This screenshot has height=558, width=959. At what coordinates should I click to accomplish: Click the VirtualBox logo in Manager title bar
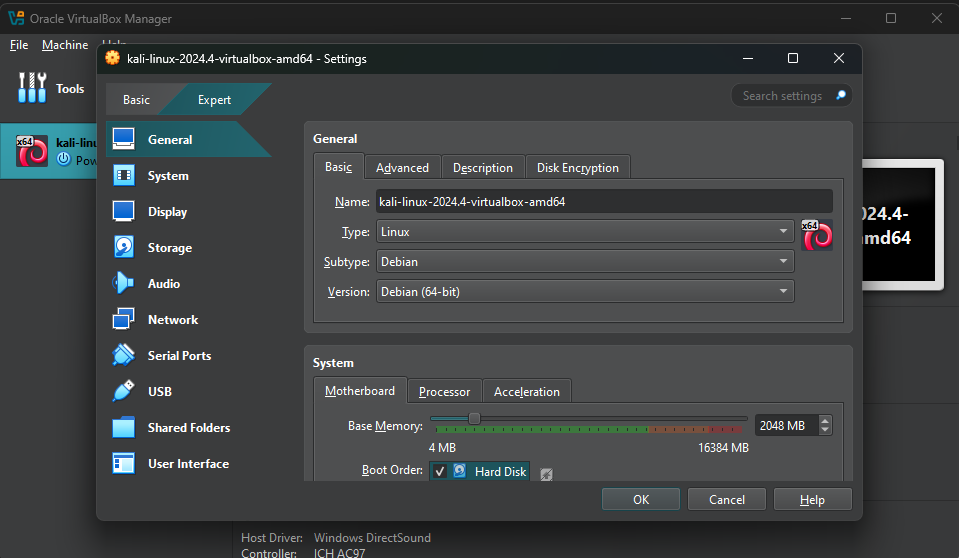[17, 18]
